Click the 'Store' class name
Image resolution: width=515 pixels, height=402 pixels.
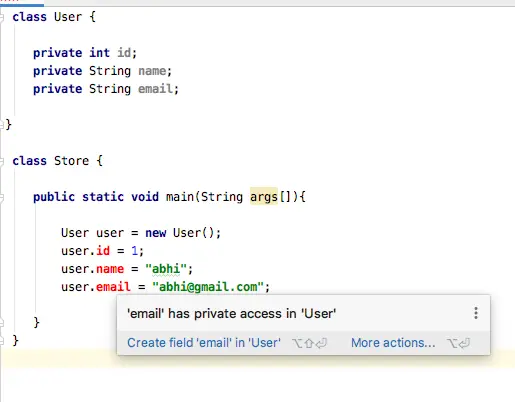point(71,161)
